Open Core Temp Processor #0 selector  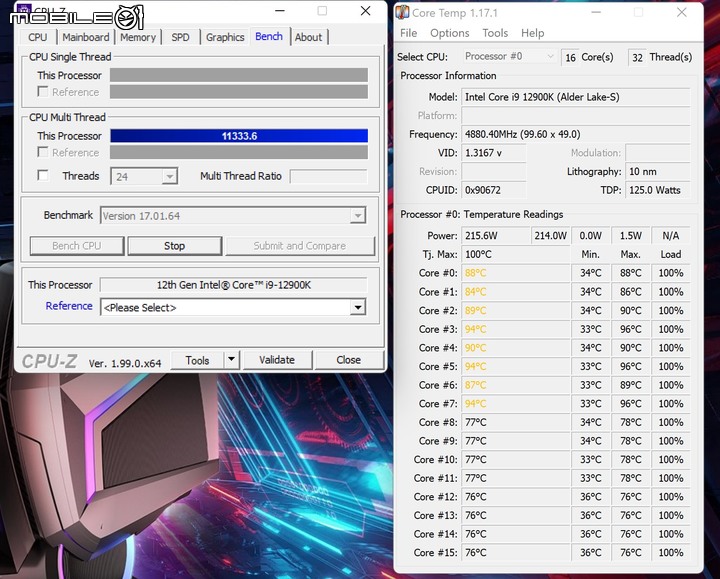tap(510, 56)
